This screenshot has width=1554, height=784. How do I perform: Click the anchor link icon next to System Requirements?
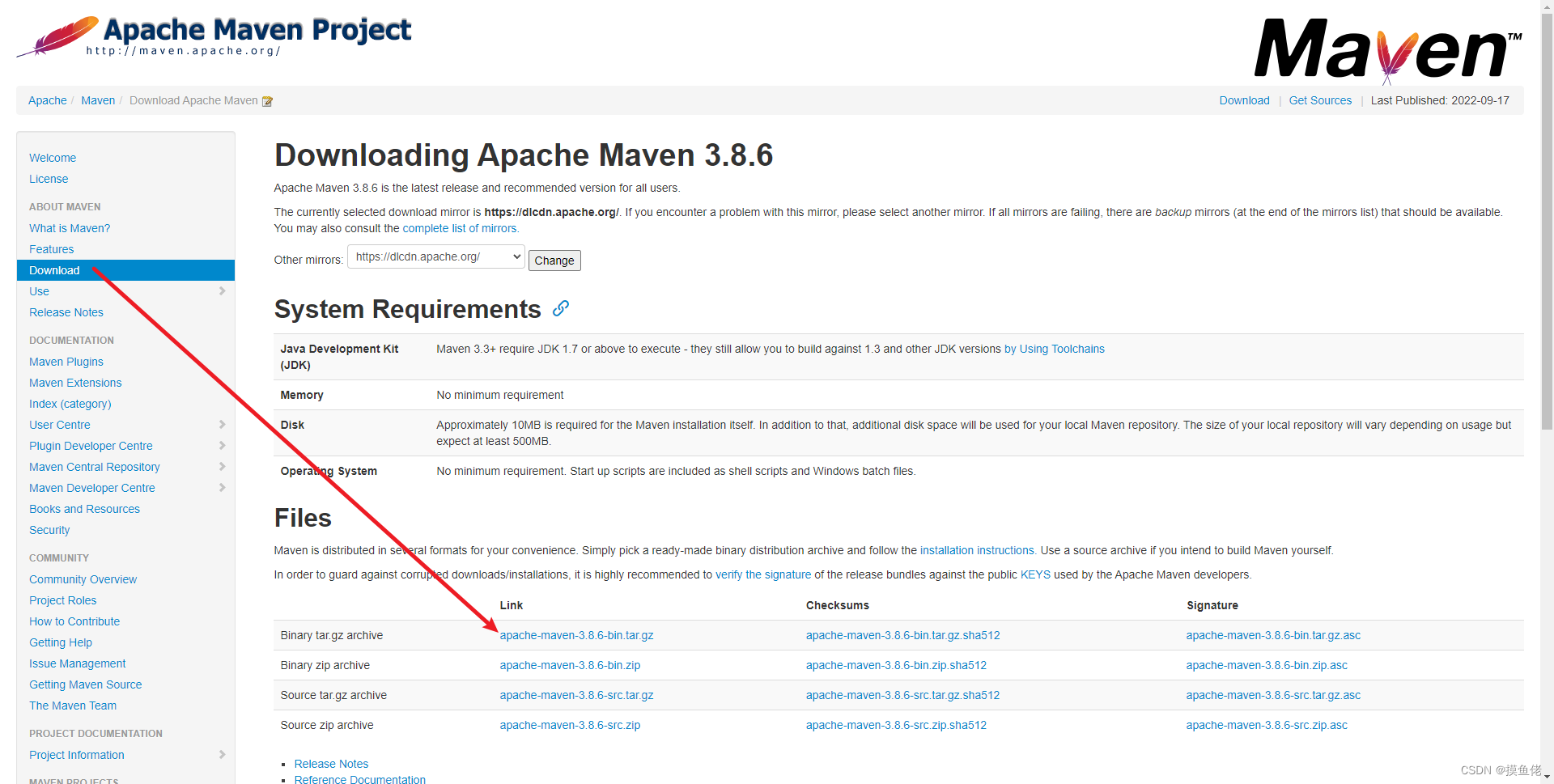(561, 309)
